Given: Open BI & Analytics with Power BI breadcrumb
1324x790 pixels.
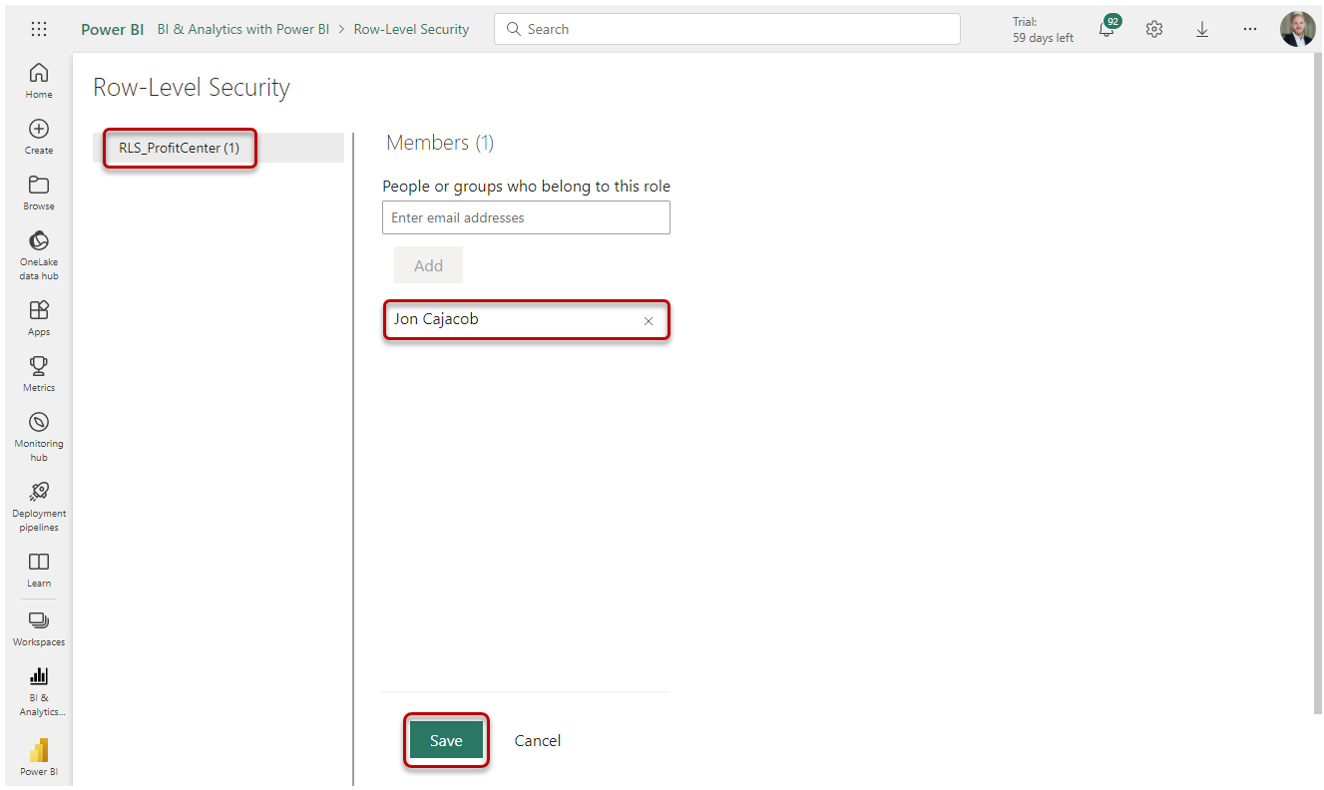Looking at the screenshot, I should tap(243, 29).
